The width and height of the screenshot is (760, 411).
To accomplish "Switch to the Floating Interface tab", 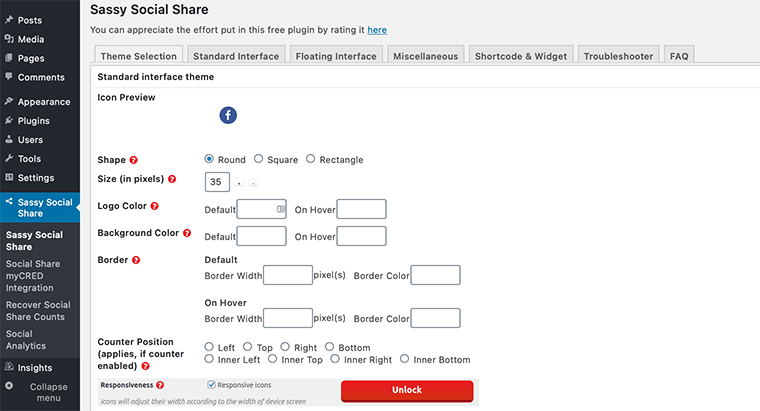I will pos(336,57).
